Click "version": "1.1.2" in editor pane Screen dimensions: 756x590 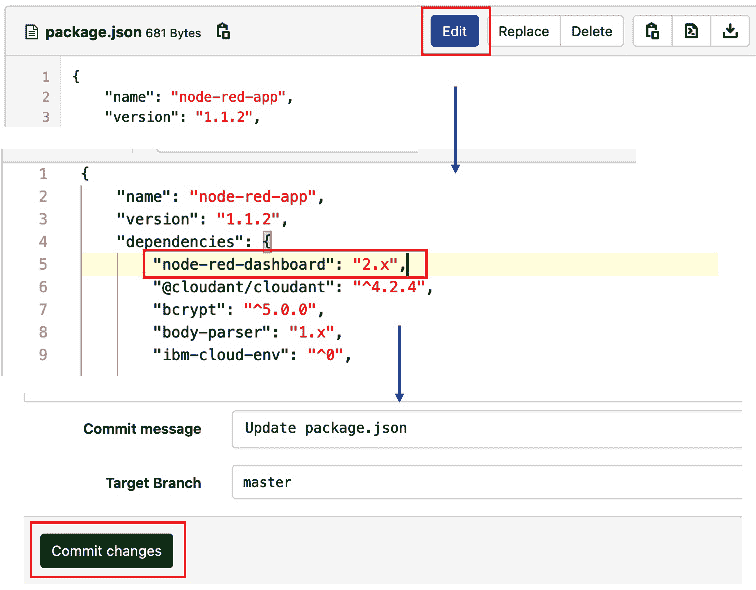tap(202, 219)
